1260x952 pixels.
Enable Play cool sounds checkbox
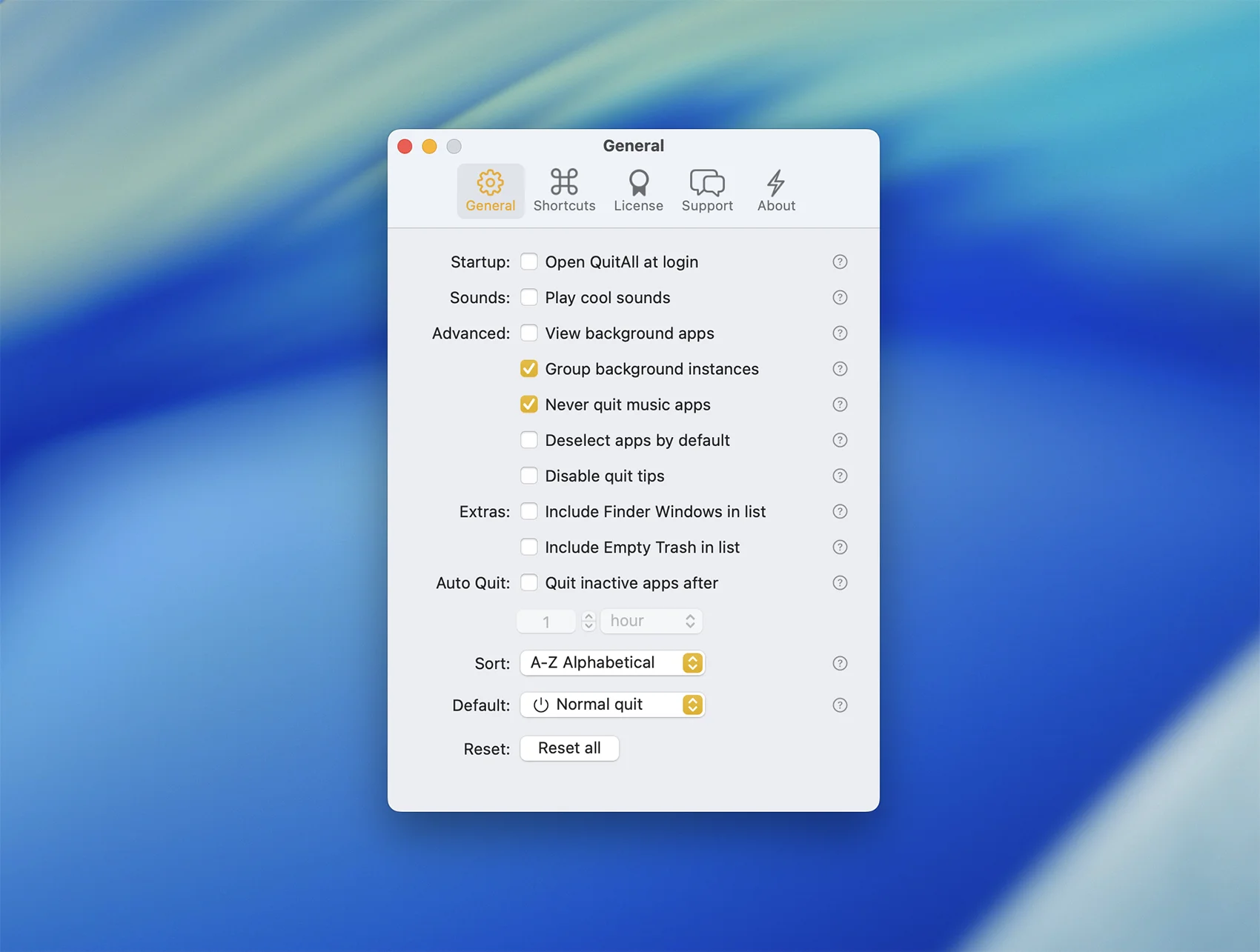point(529,298)
